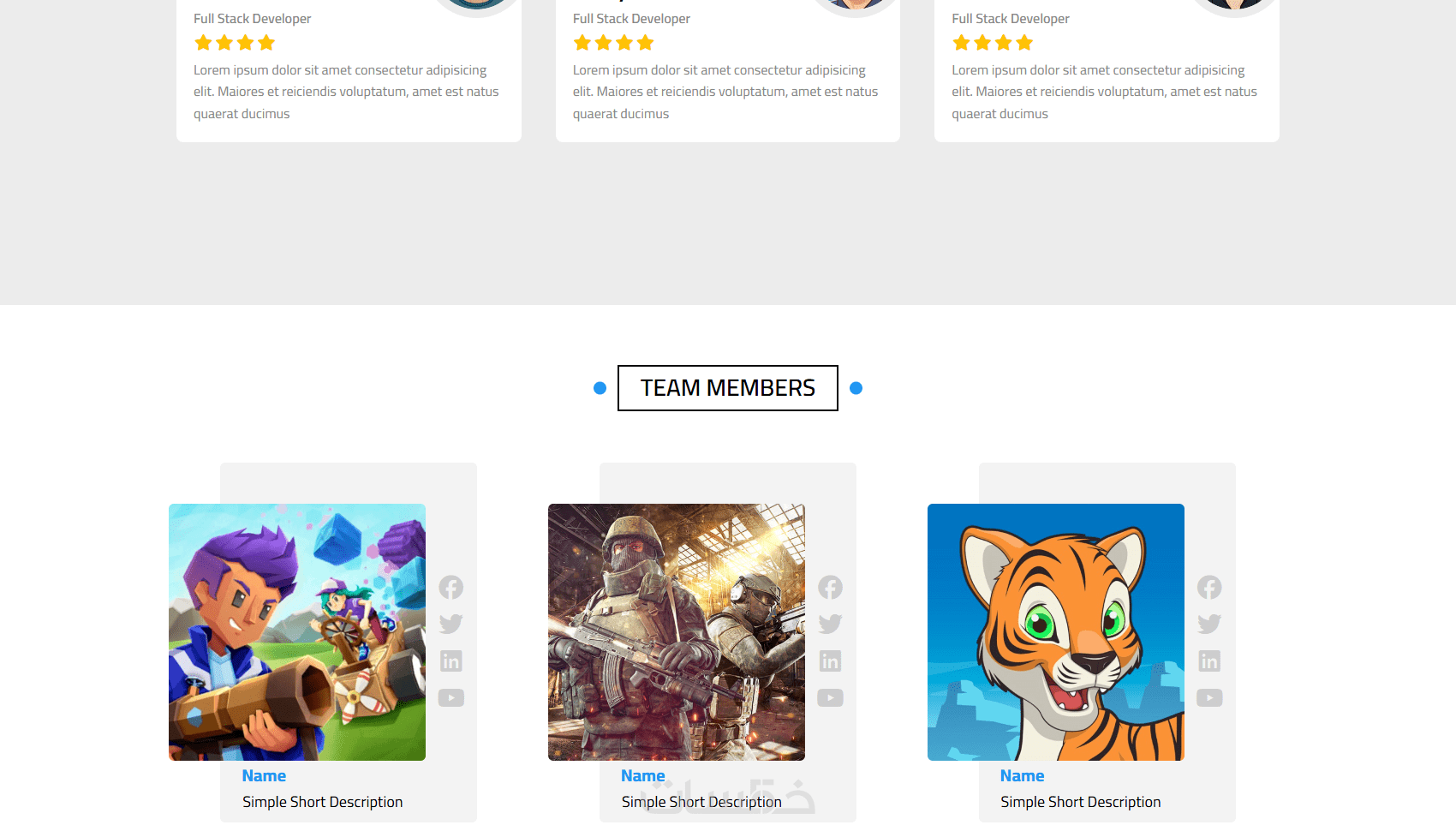This screenshot has width=1456, height=831.
Task: Open Twitter link on the tiger member card
Action: pyautogui.click(x=1209, y=624)
